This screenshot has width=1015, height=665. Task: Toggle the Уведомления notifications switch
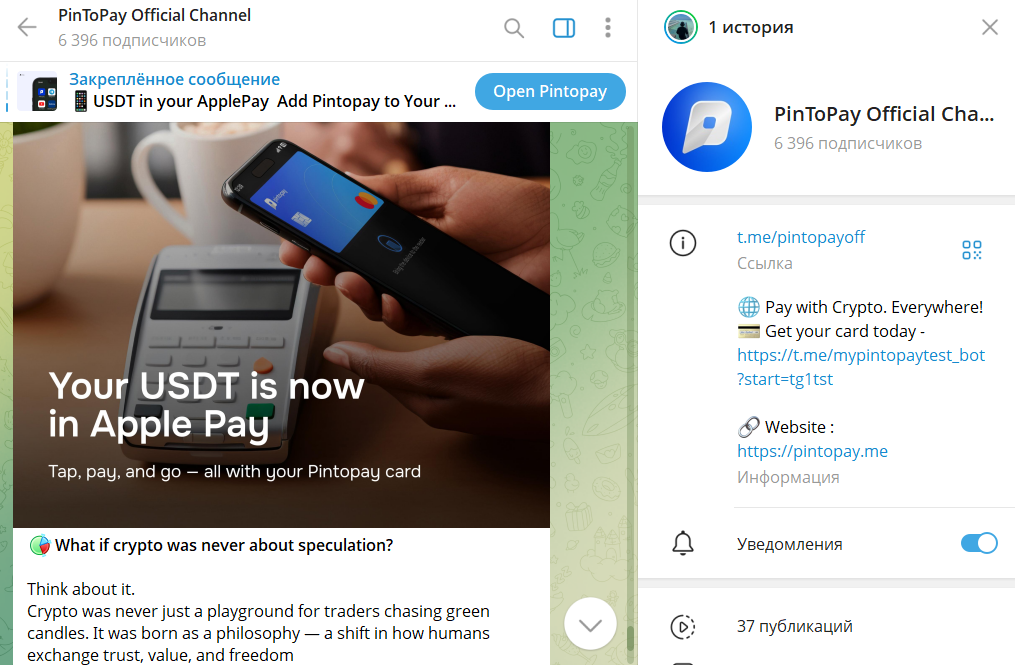979,543
